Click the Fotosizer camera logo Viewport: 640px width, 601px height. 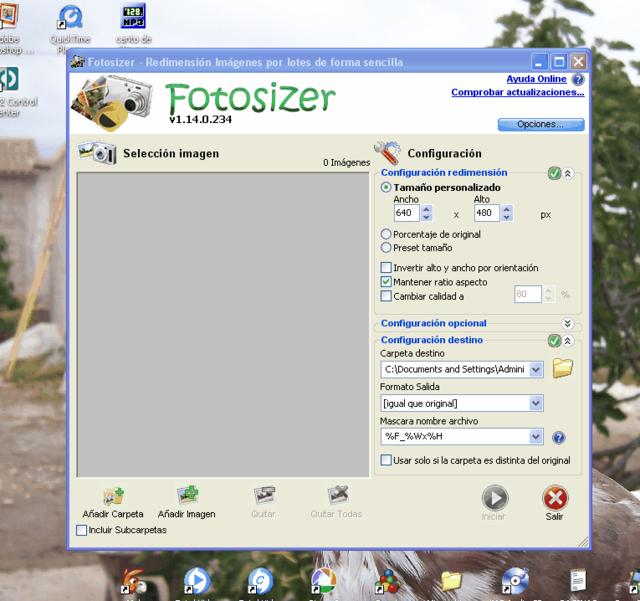coord(111,103)
